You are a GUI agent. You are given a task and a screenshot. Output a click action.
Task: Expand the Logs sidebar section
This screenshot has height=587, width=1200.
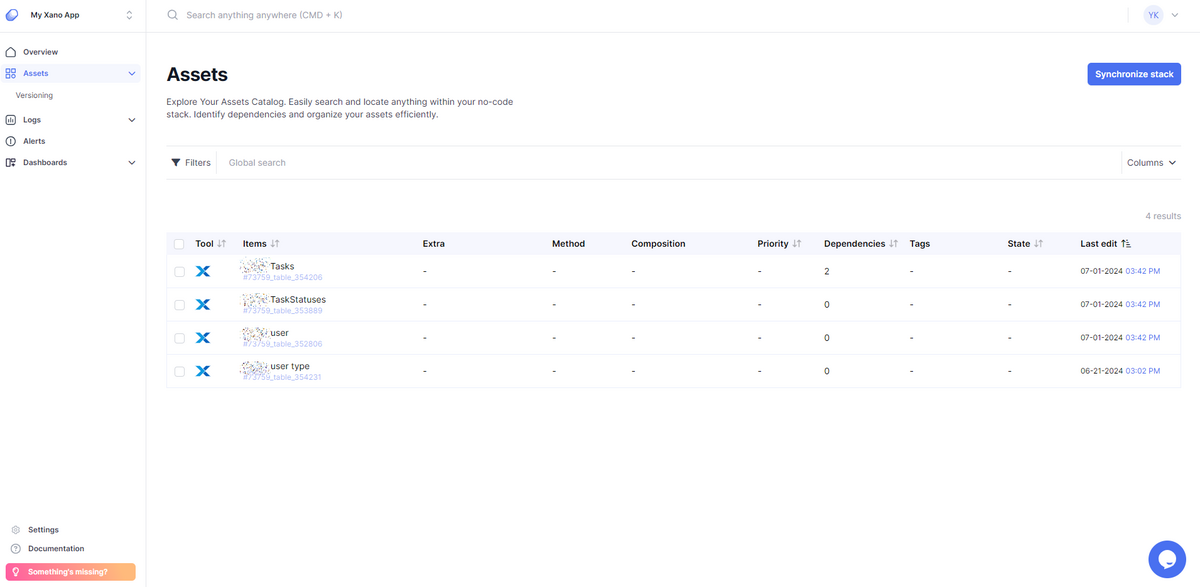[x=131, y=120]
